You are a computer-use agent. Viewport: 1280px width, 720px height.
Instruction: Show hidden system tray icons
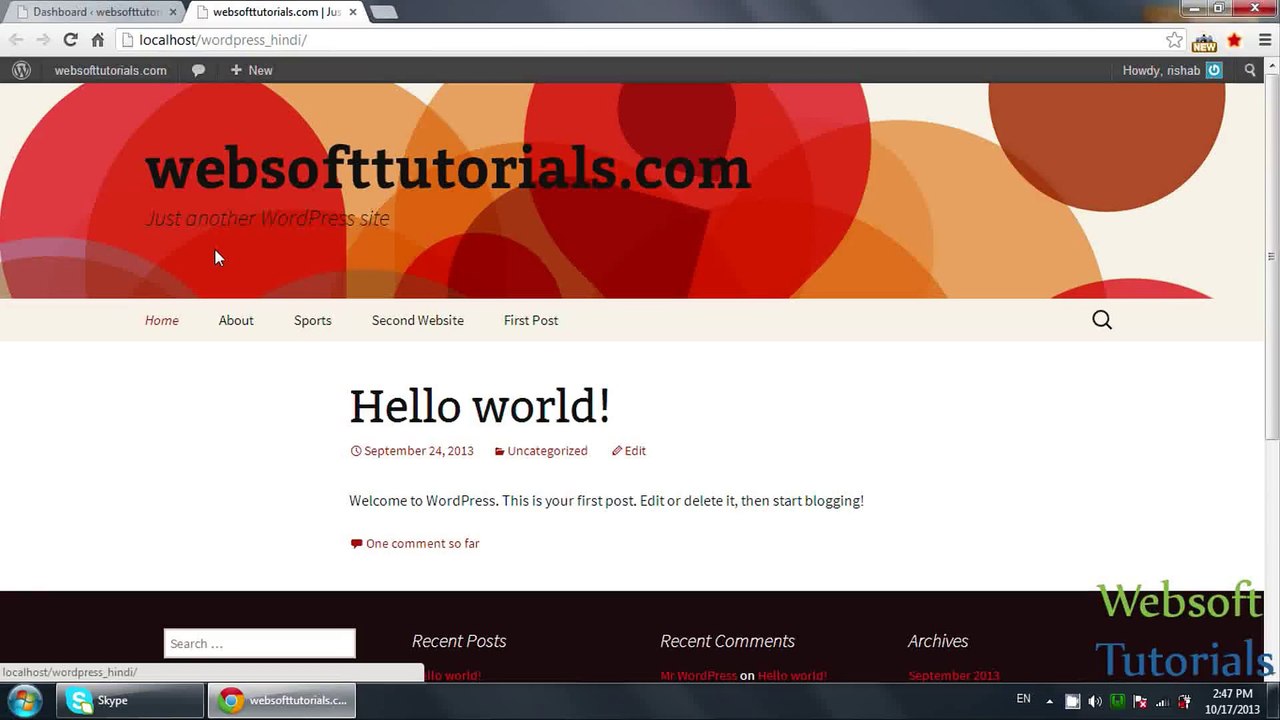point(1049,701)
